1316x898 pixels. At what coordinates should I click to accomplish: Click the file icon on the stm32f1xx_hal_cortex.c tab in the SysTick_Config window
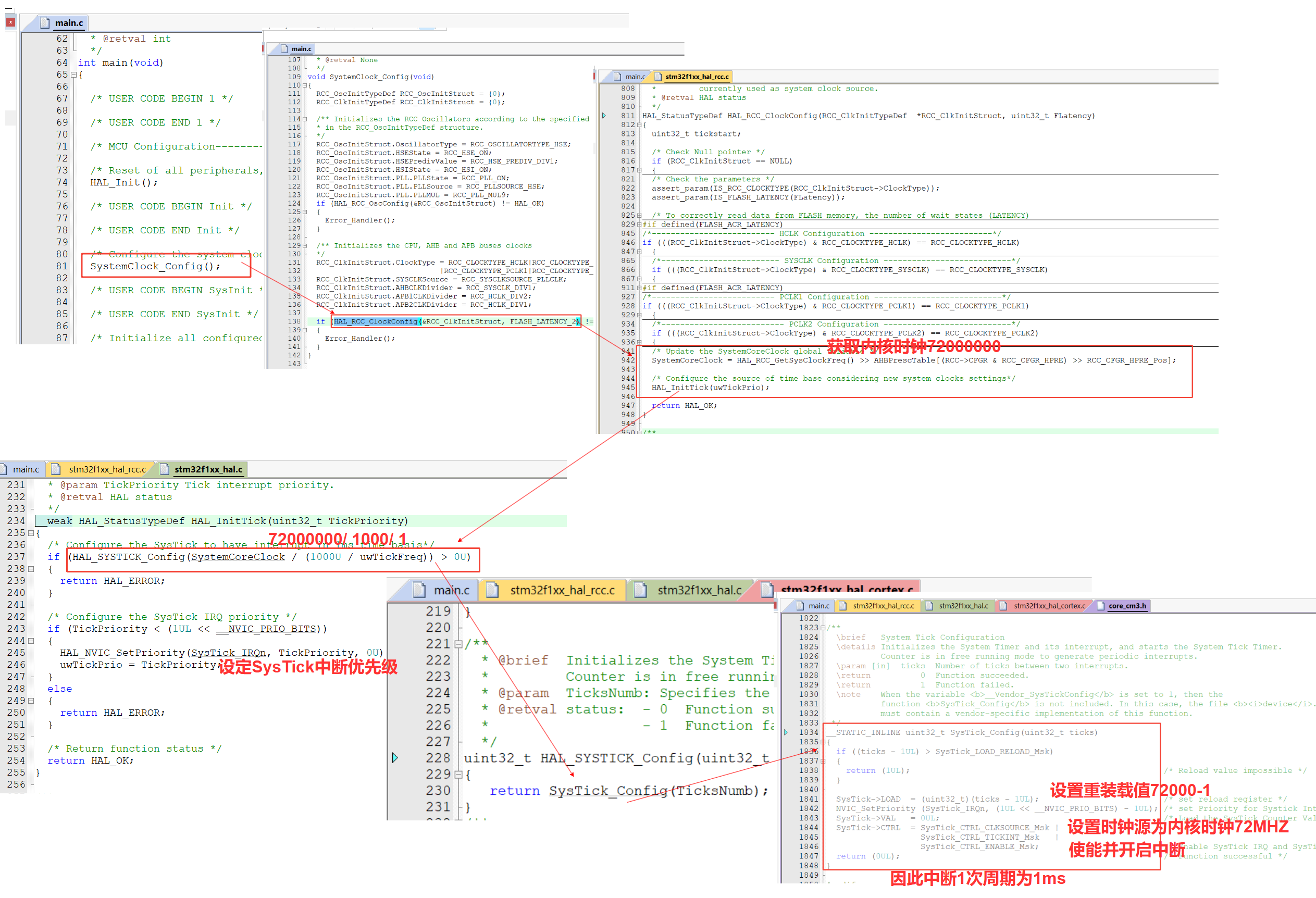point(1003,606)
